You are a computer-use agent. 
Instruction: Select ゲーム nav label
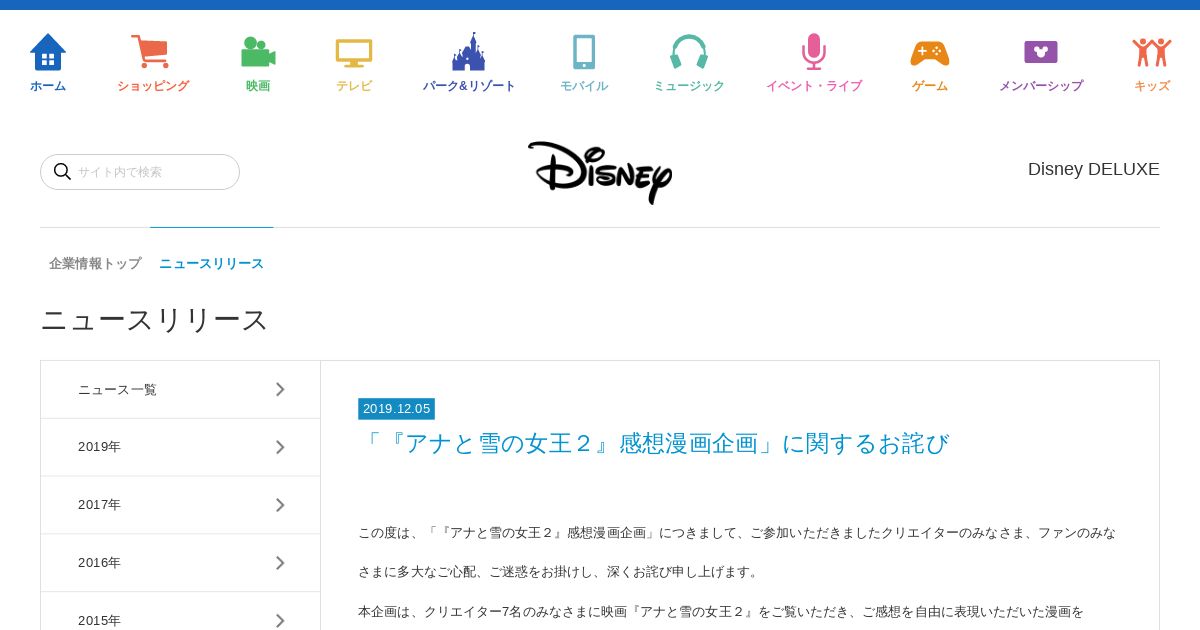[x=930, y=86]
